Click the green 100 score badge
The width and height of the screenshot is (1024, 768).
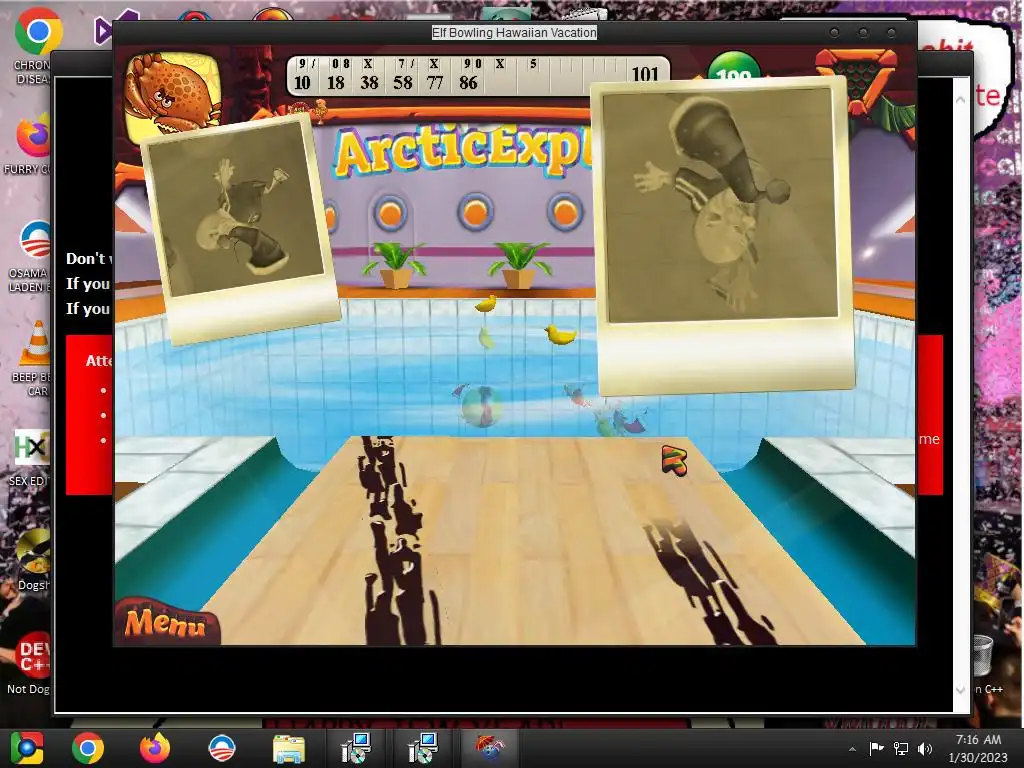point(734,68)
